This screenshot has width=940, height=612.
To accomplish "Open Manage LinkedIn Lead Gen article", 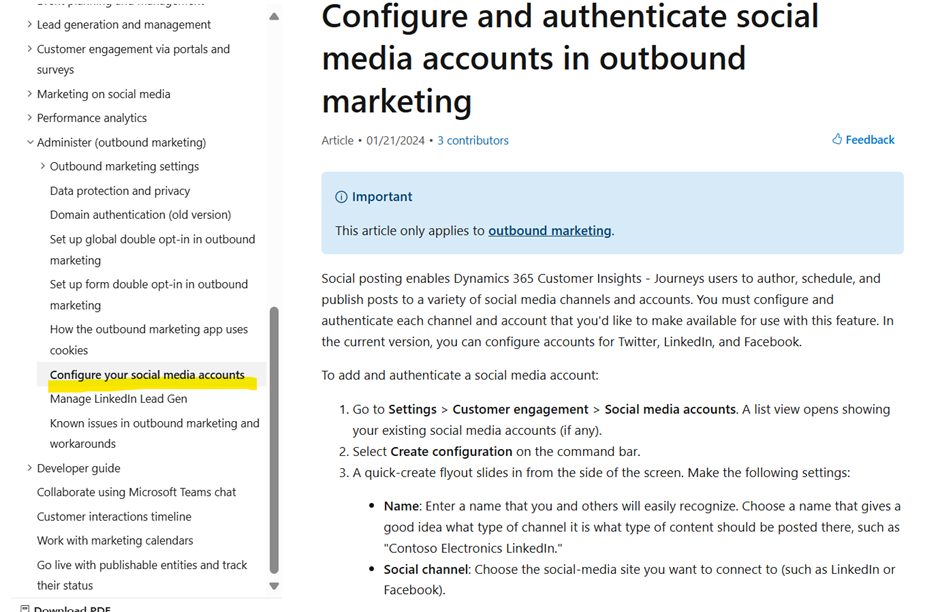I will point(118,399).
